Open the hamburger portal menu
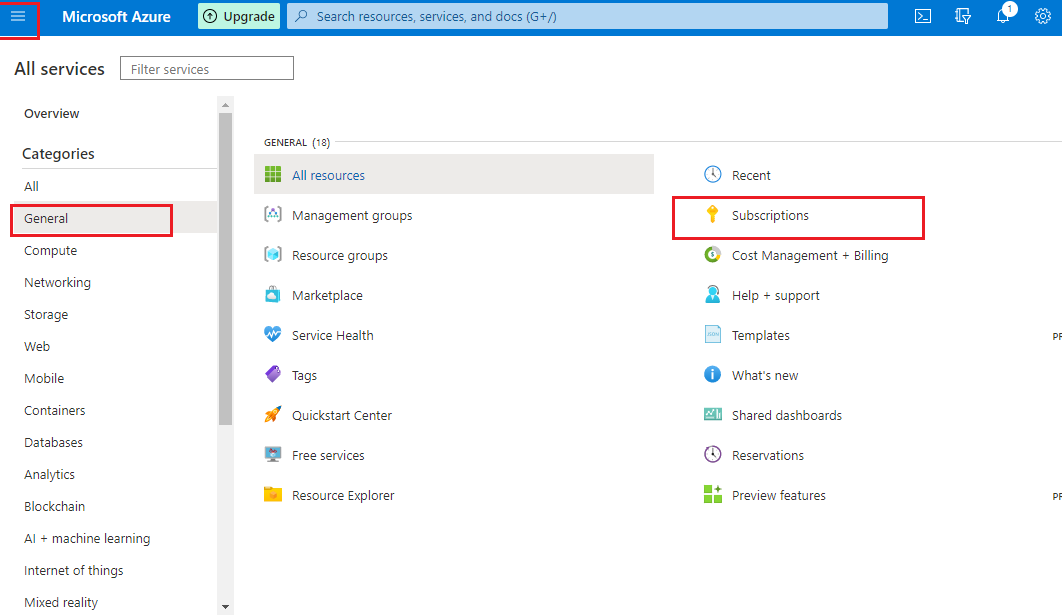Viewport: 1062px width, 615px height. (18, 17)
